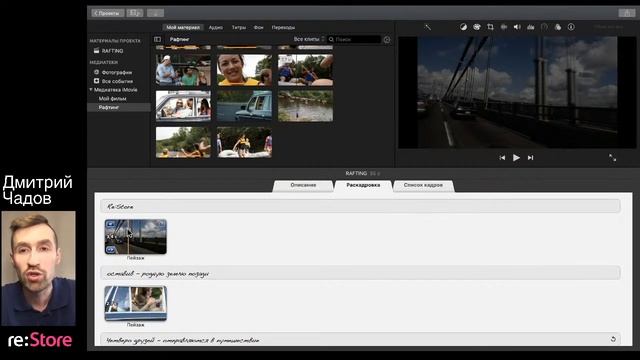
Task: Select clip of people swimming near trees
Action: tap(183, 142)
